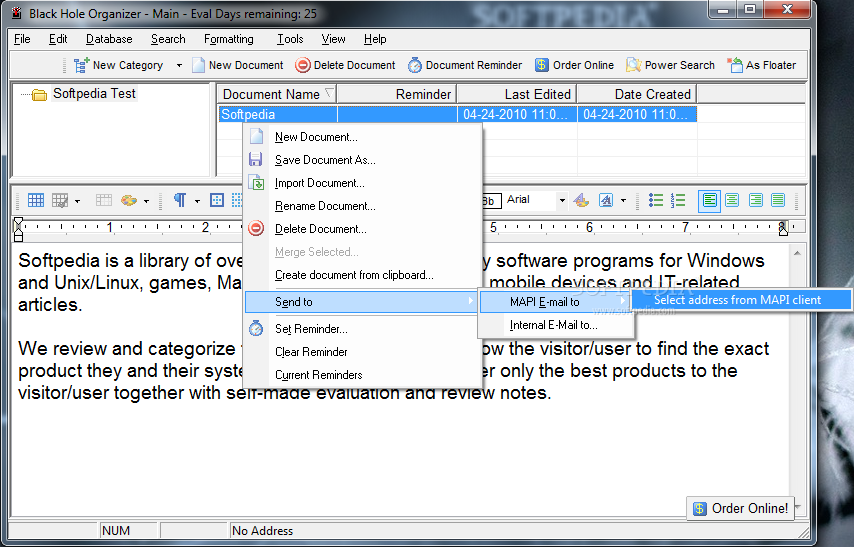Click Delete Document in the top toolbar
854x547 pixels.
345,65
